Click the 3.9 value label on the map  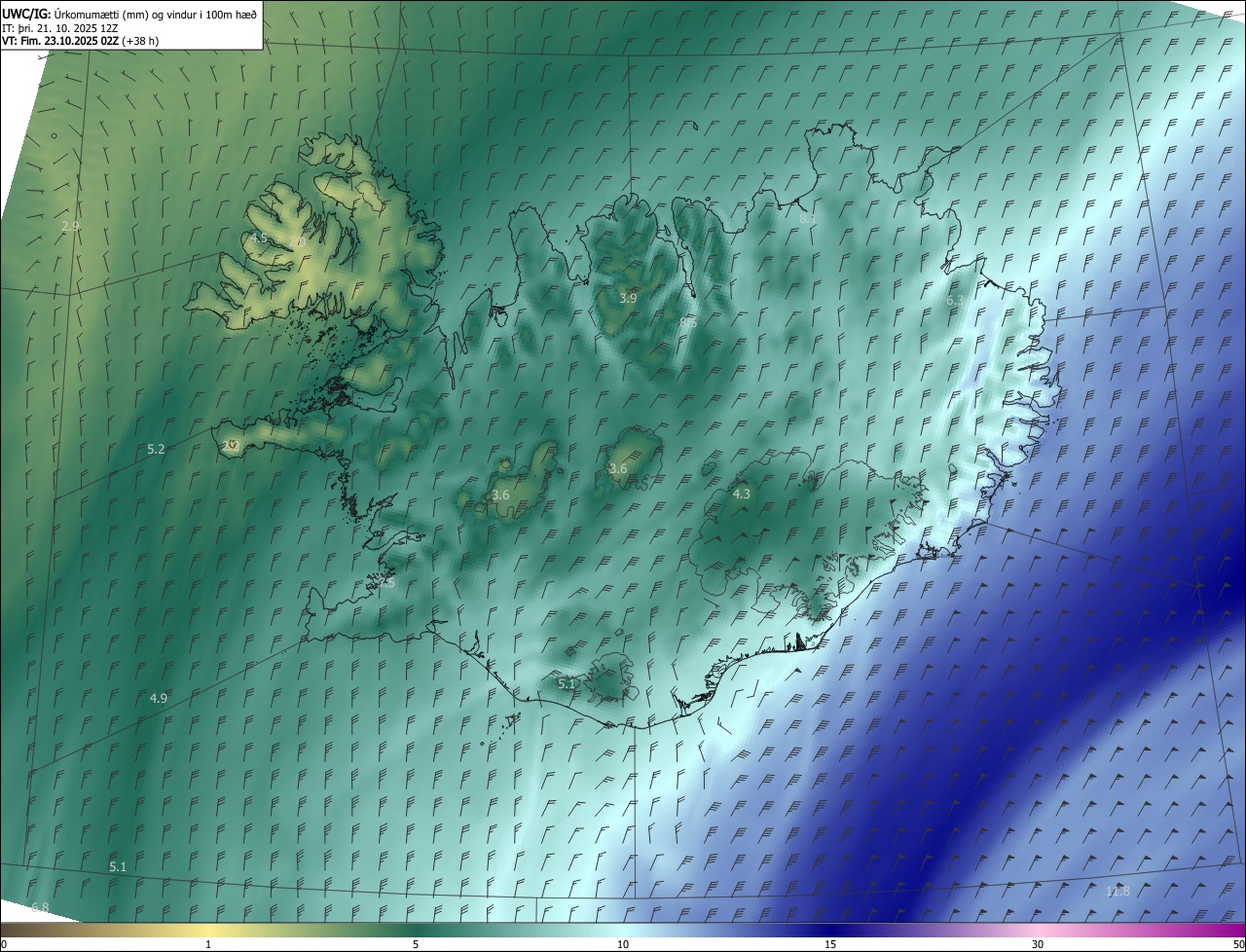tap(628, 298)
